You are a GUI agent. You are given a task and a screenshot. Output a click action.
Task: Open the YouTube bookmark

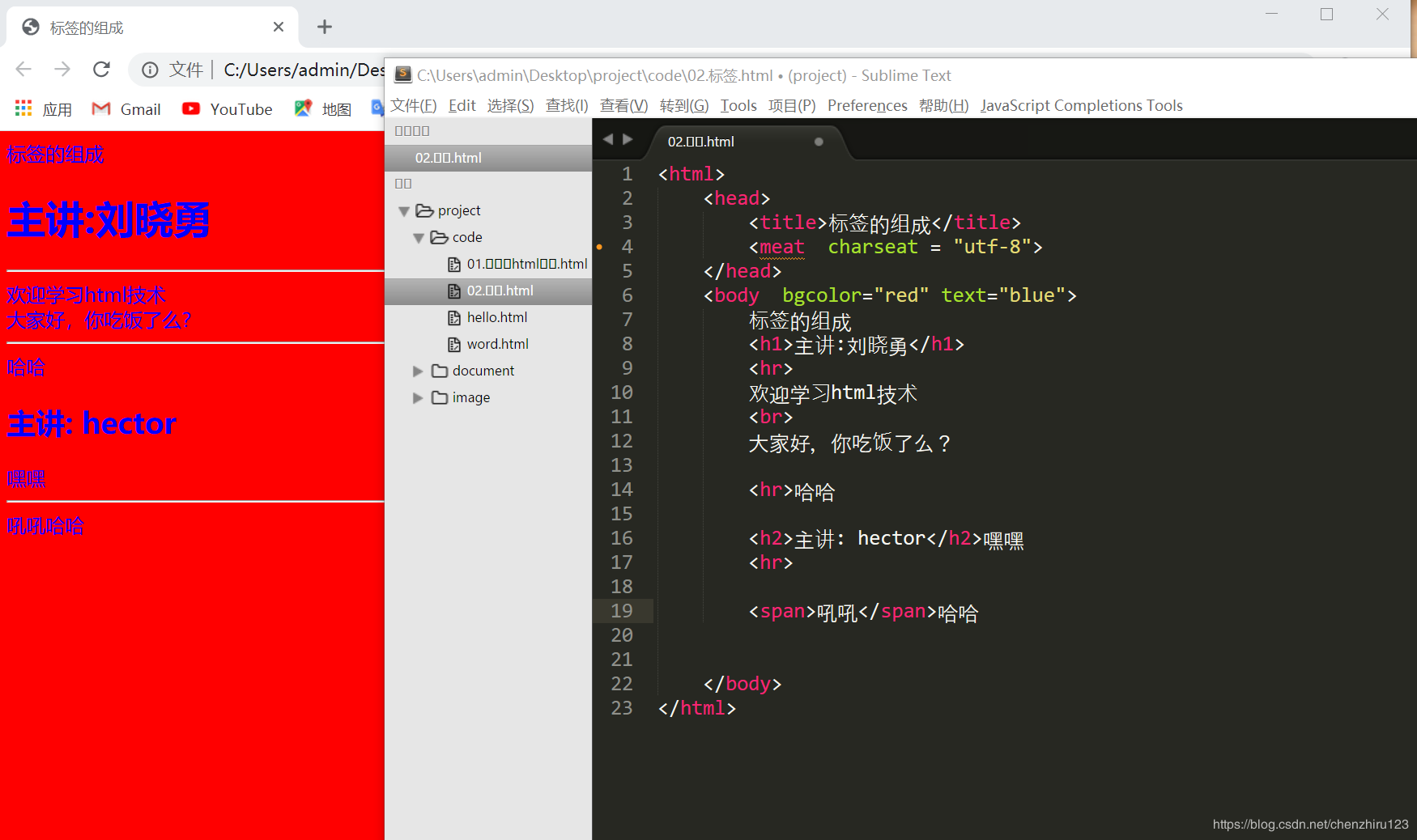tap(228, 109)
